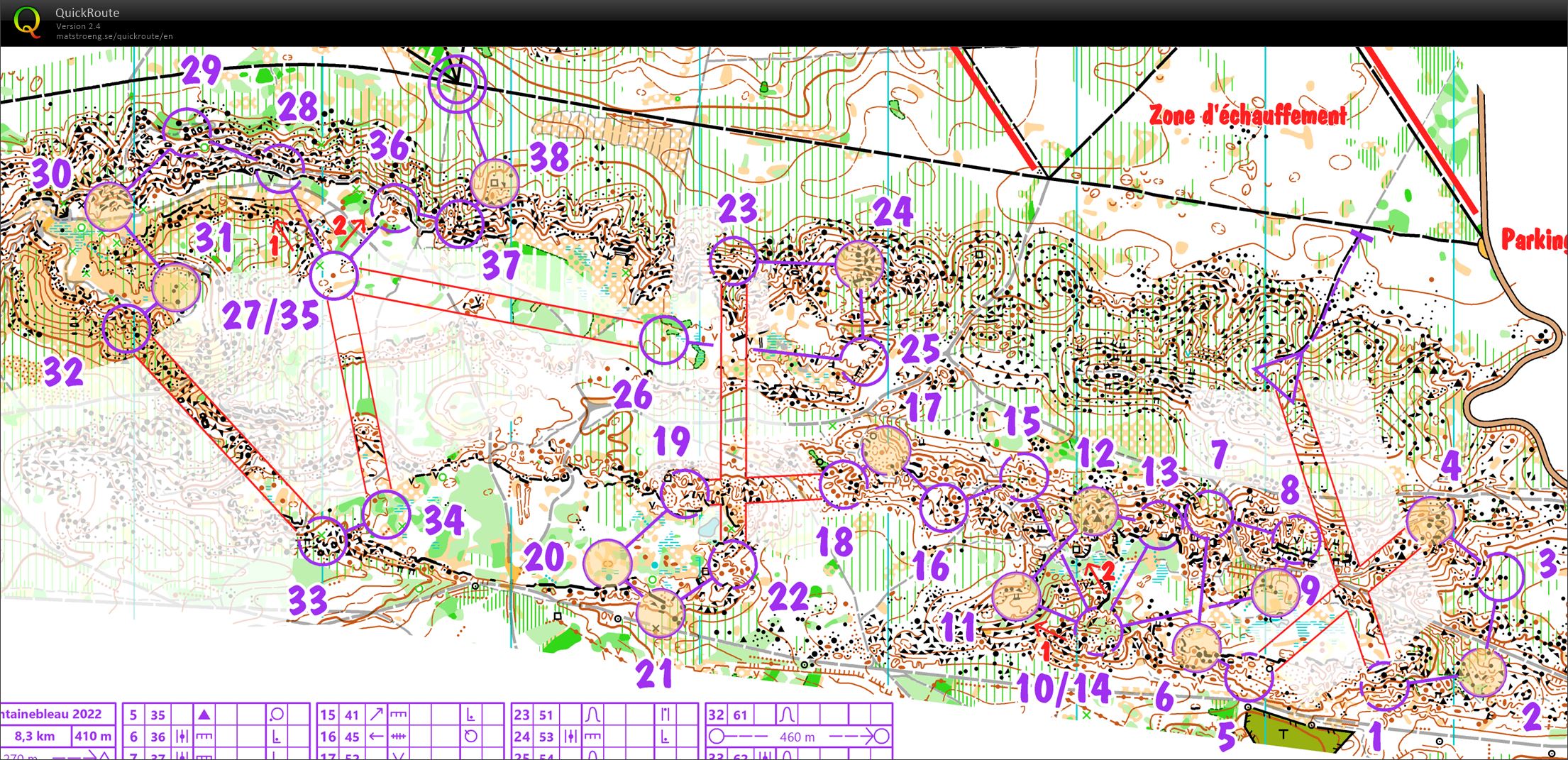Click the 8,3 km course length cell
Image resolution: width=1568 pixels, height=760 pixels.
pos(35,737)
